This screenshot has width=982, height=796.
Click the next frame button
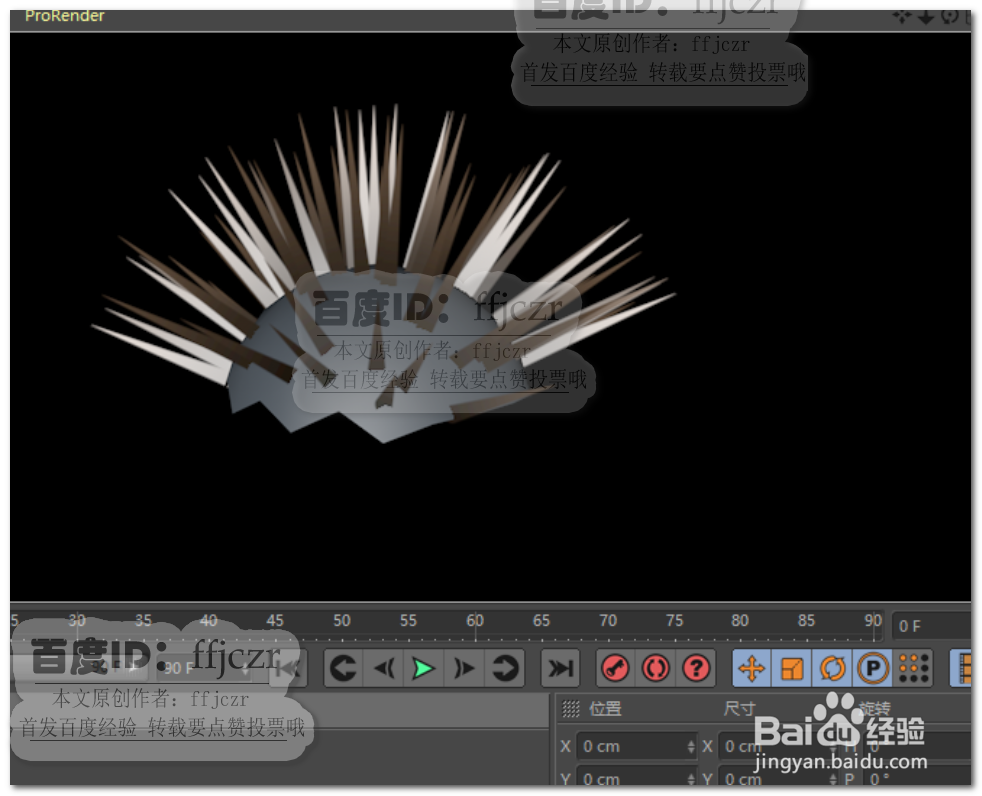point(463,668)
